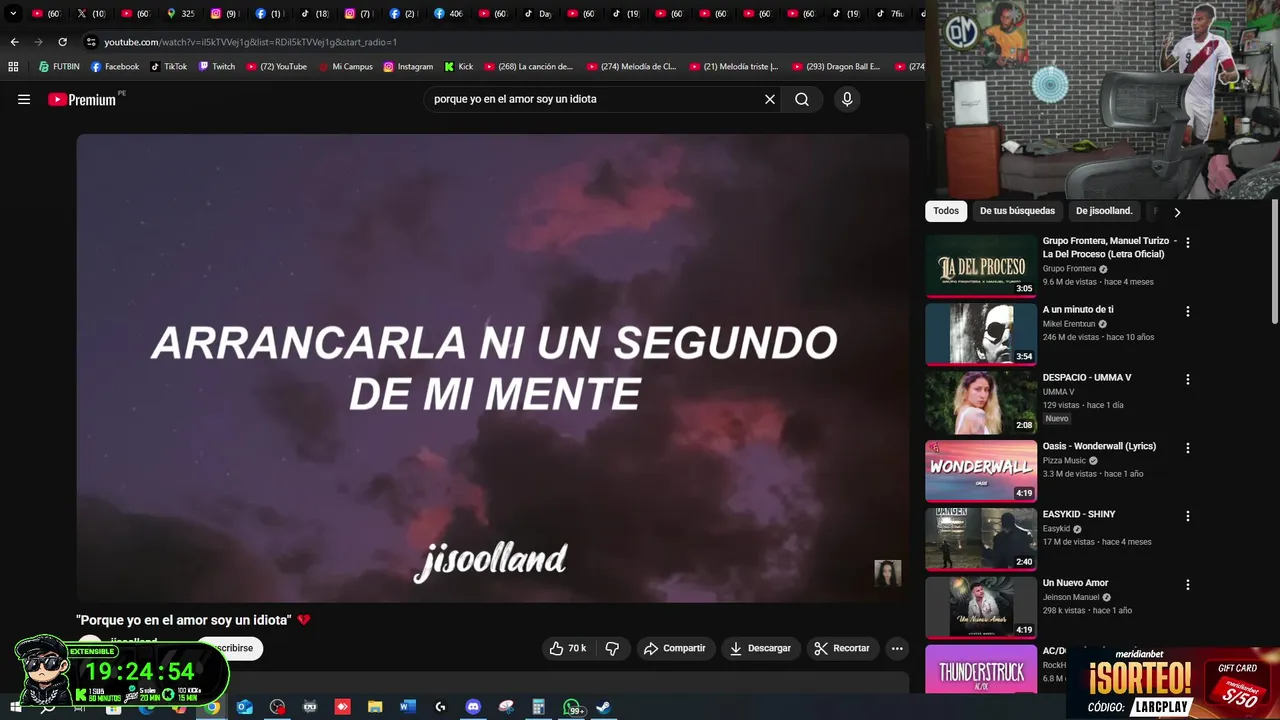Open options for EASYKID - SHINY video
The image size is (1280, 720).
1188,516
